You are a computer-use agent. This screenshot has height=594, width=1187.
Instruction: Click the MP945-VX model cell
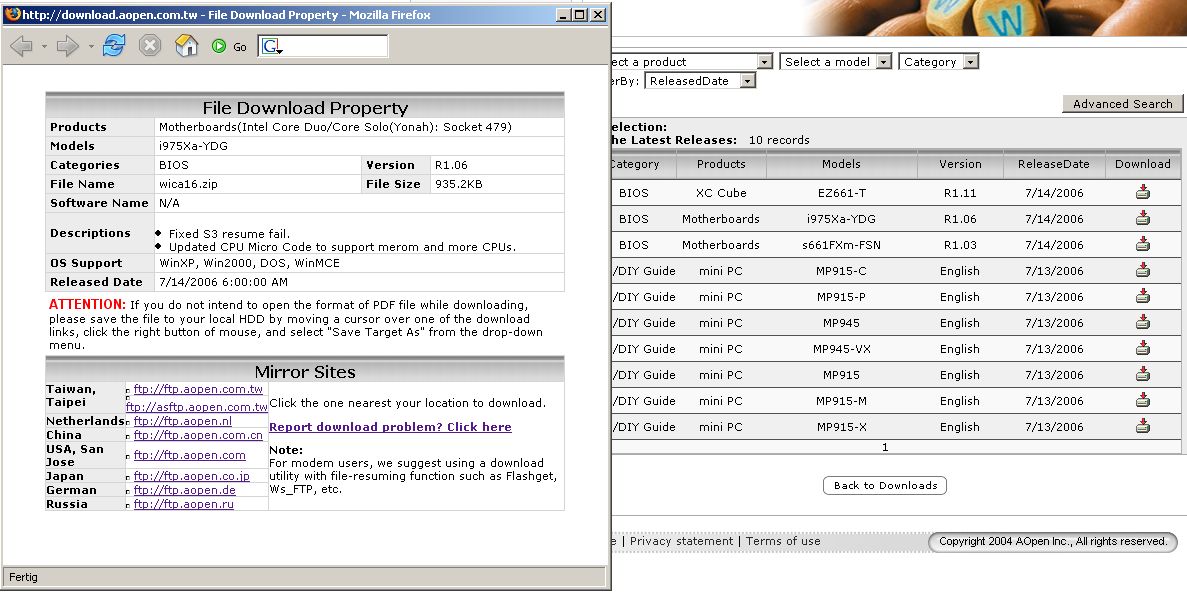coord(841,349)
